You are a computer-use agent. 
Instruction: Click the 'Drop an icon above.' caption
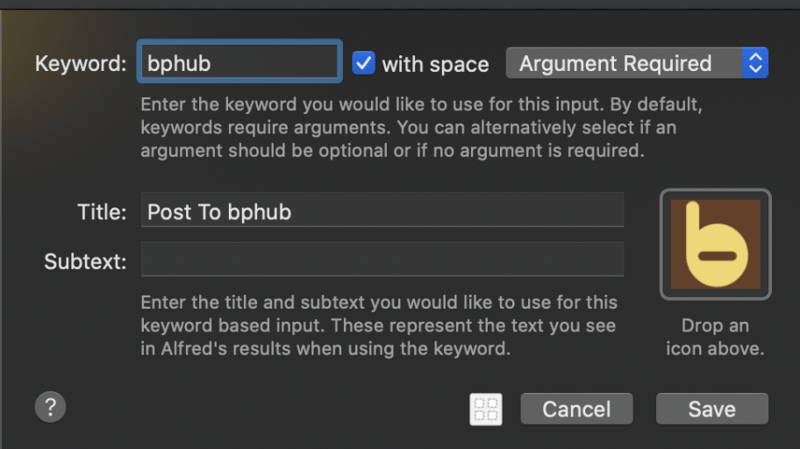pyautogui.click(x=715, y=338)
